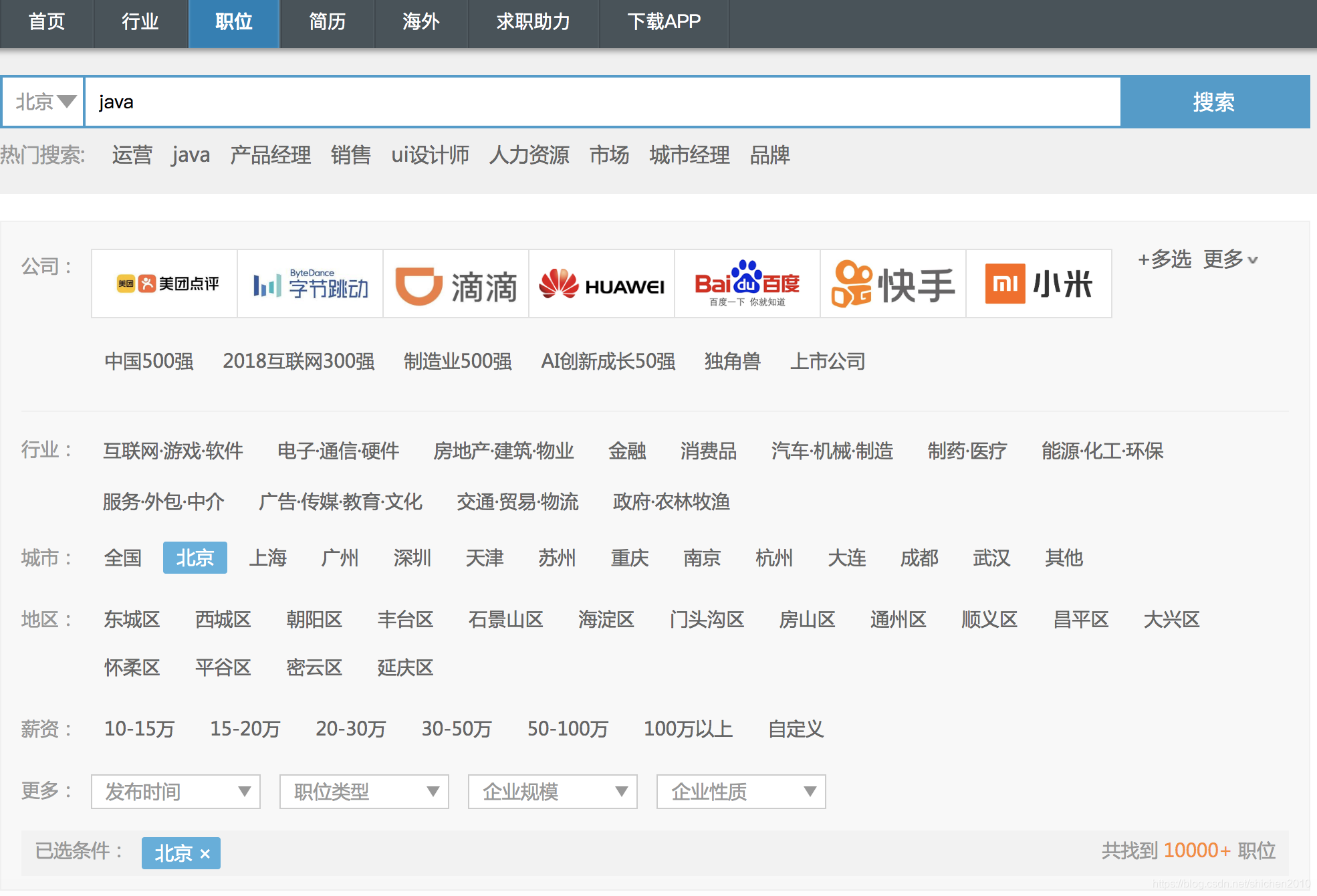Search hot keyword 品牌

(x=770, y=155)
